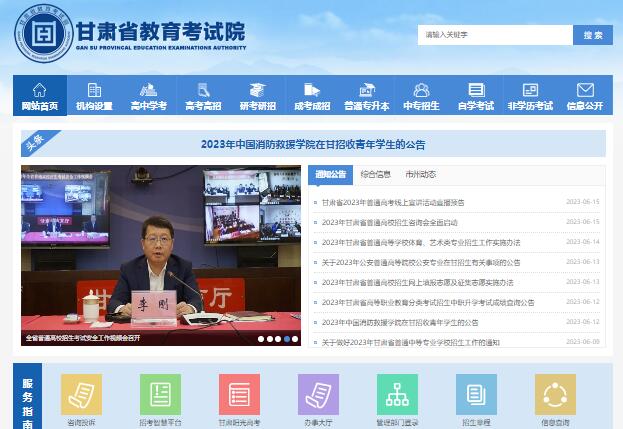The image size is (623, 429).
Task: Open the 自学考试 document icon
Action: click(x=476, y=90)
